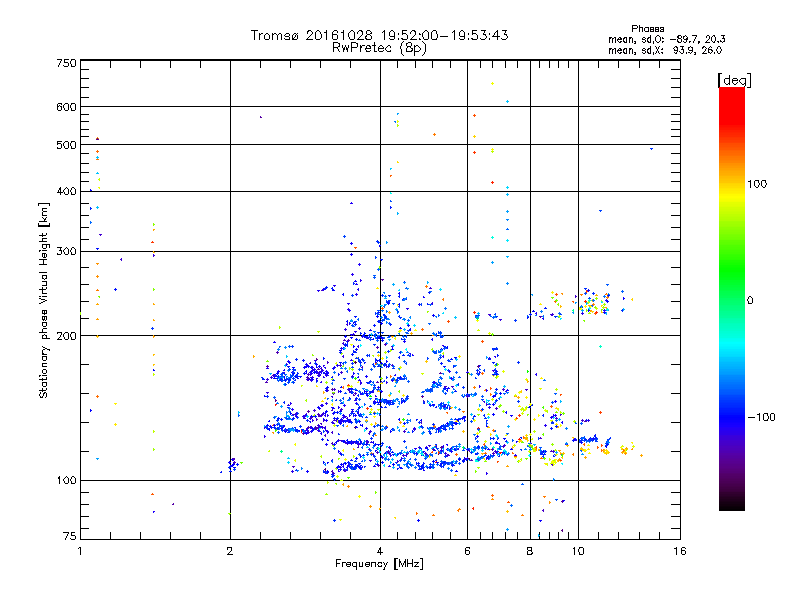
Task: Click the color bar's '100' degree label
Action: coord(757,184)
